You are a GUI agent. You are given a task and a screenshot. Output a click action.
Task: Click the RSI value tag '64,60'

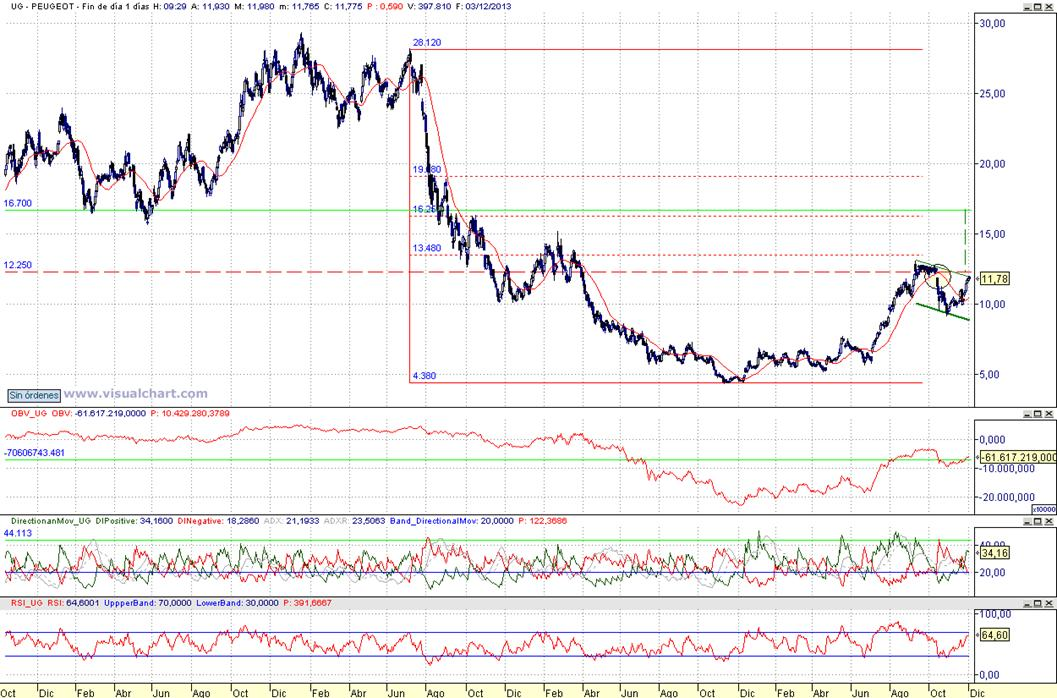pyautogui.click(x=995, y=635)
